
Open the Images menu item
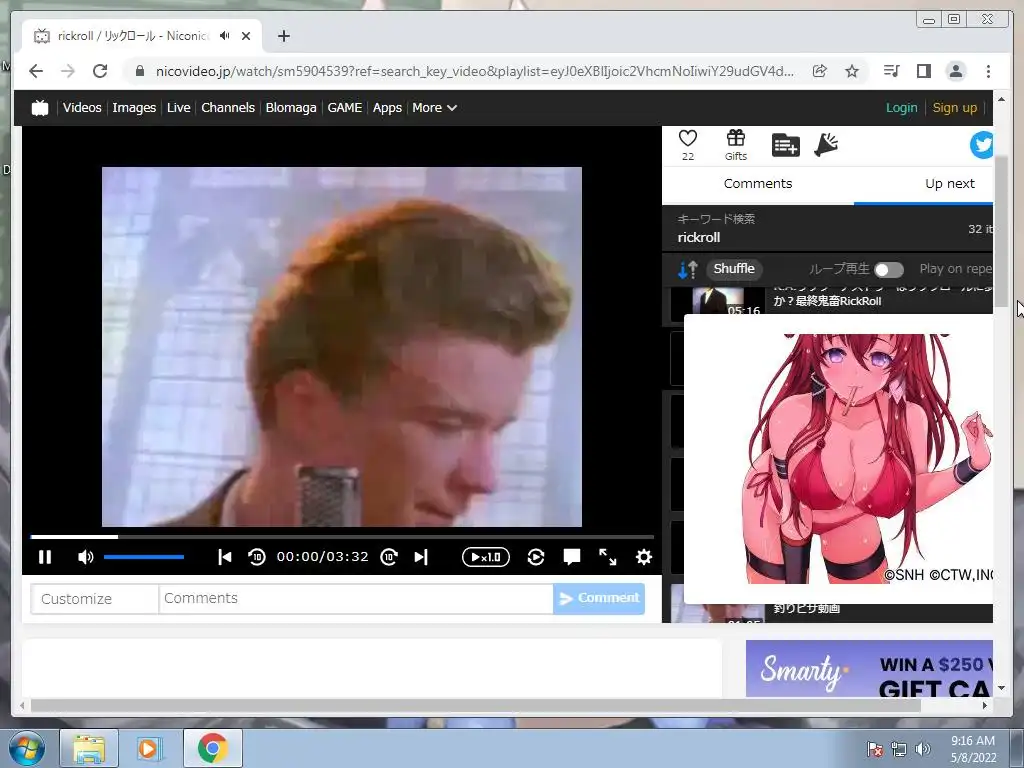coord(134,108)
